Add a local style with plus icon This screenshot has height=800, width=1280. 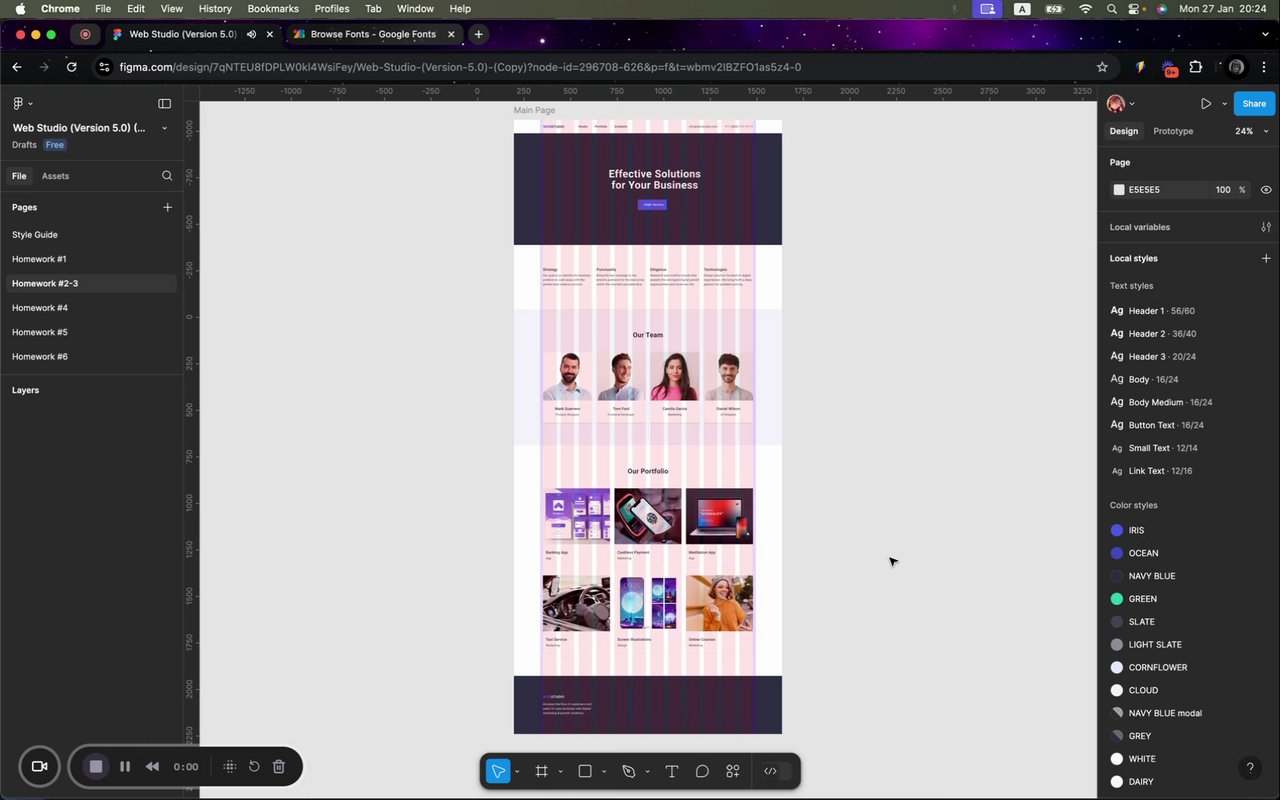pyautogui.click(x=1266, y=258)
